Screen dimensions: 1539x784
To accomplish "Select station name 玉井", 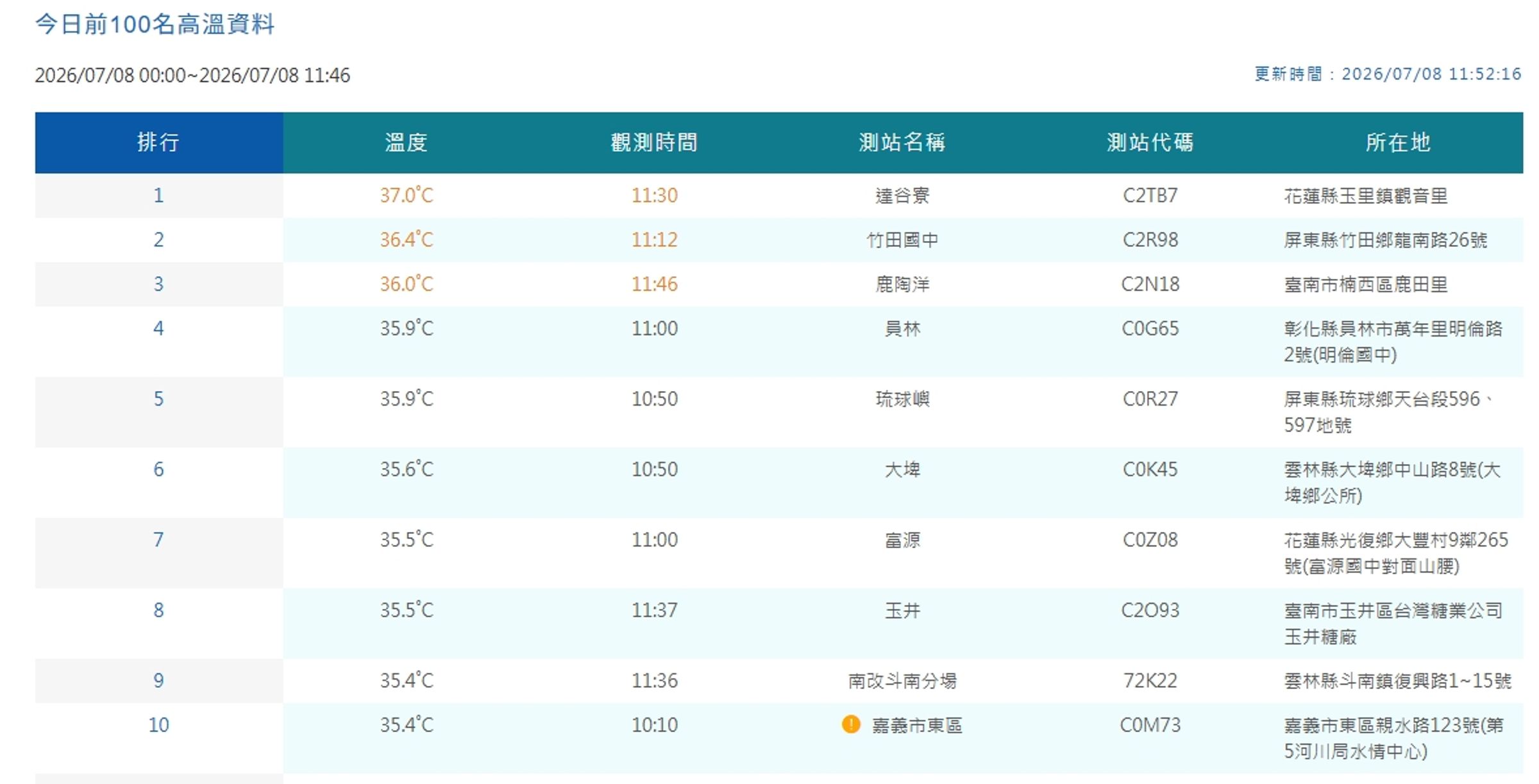I will [902, 610].
